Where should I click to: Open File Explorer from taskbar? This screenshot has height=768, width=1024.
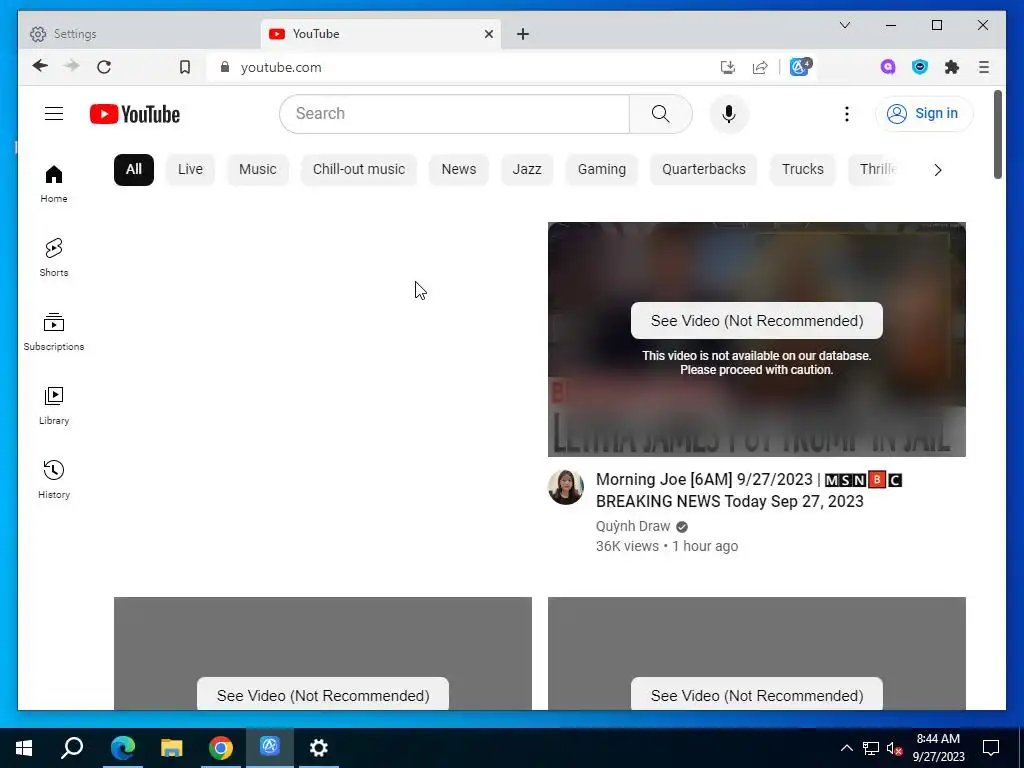172,748
